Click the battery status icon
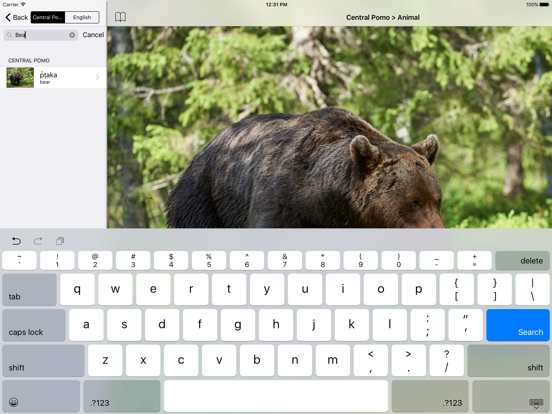The width and height of the screenshot is (552, 414). [544, 5]
